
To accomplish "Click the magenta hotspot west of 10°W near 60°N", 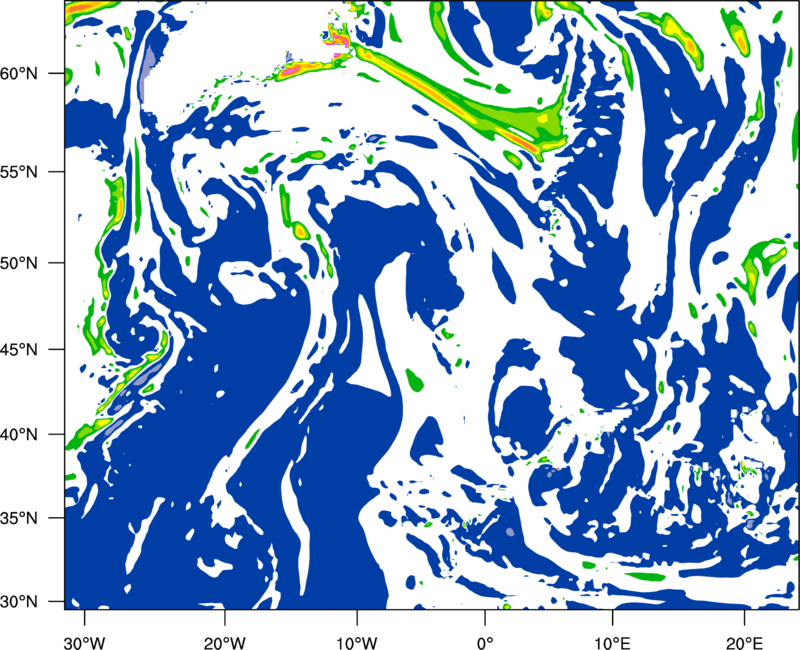I will [x=292, y=71].
